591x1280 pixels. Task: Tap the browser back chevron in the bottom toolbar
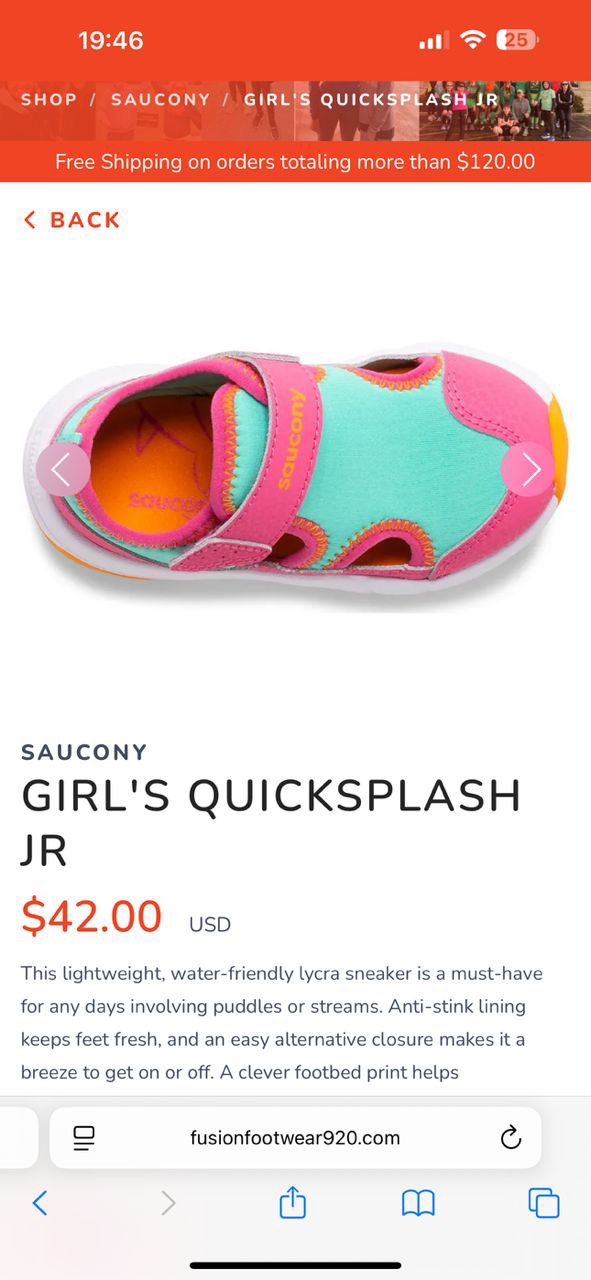click(40, 1203)
